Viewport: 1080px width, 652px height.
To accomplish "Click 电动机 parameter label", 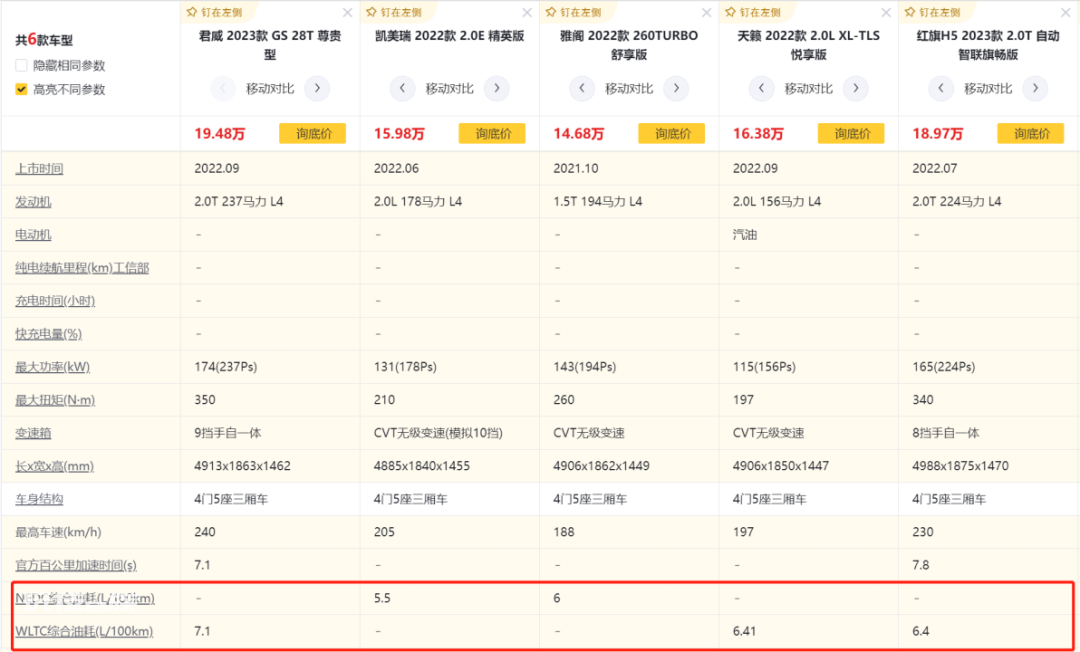I will click(33, 235).
